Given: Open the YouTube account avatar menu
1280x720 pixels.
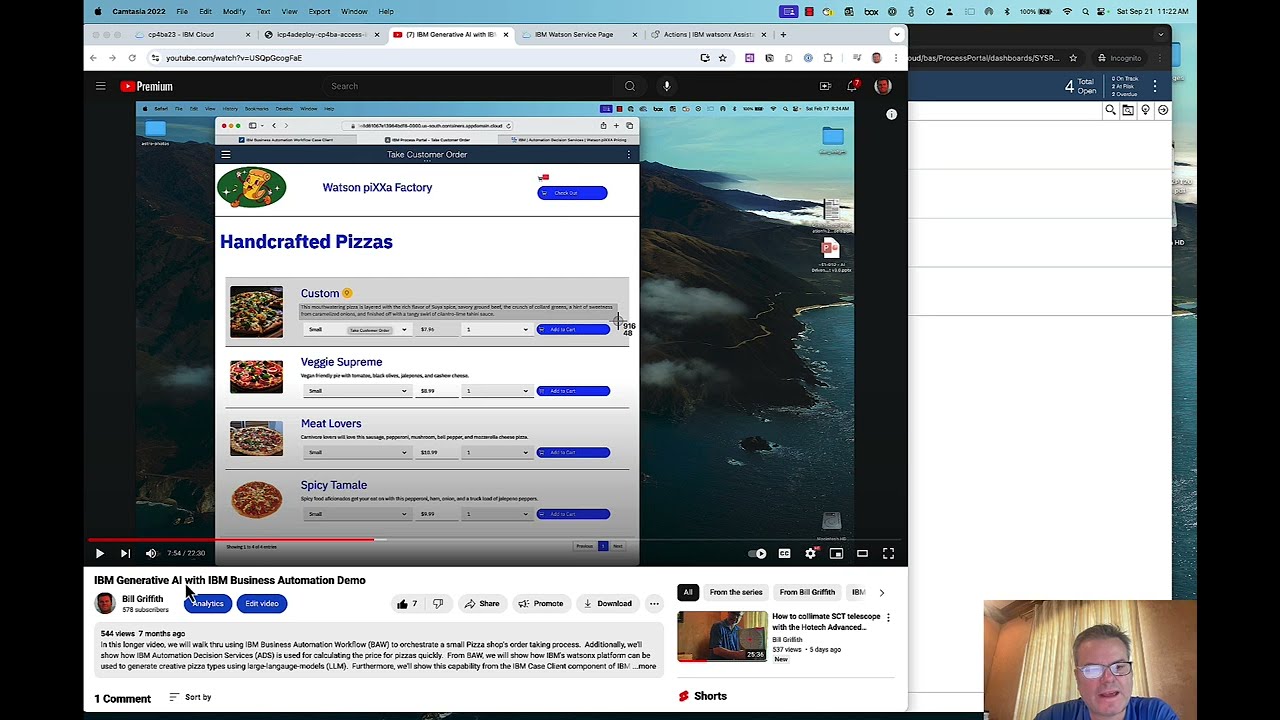Looking at the screenshot, I should 882,86.
